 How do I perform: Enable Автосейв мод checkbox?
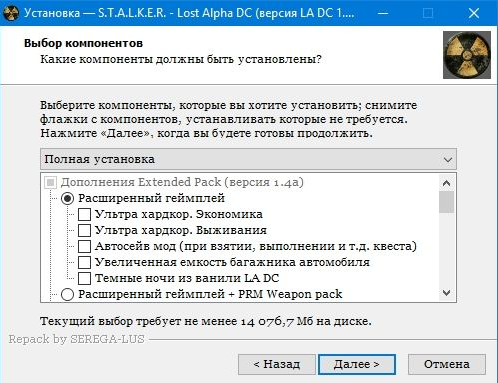click(x=84, y=246)
